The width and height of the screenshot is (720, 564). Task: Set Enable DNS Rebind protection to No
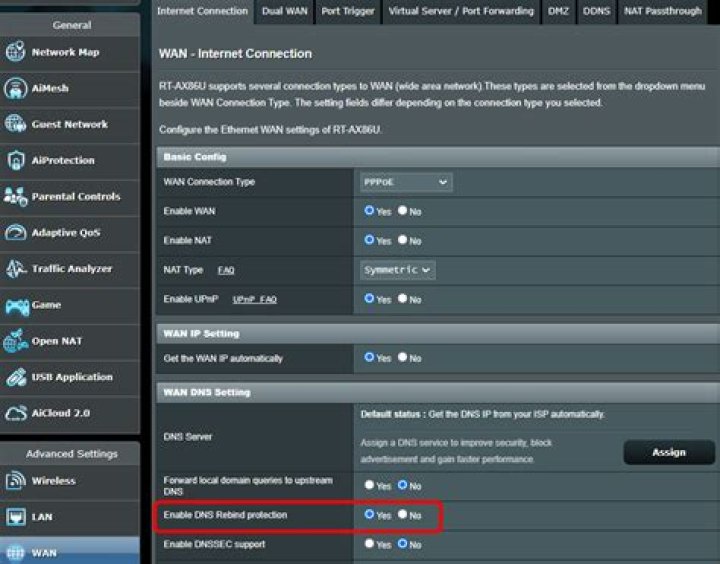pos(402,515)
